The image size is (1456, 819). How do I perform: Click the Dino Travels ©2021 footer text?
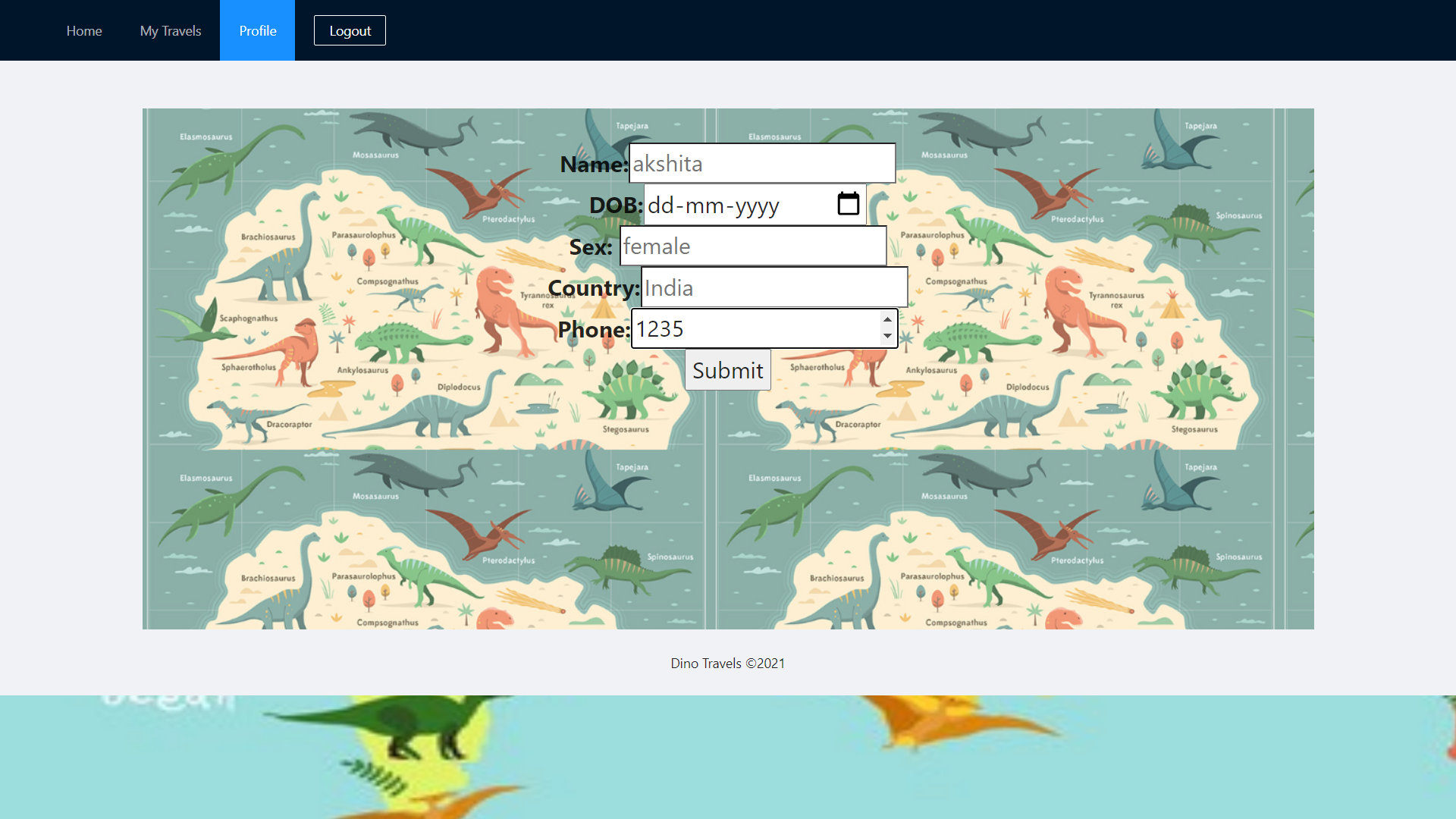click(727, 664)
